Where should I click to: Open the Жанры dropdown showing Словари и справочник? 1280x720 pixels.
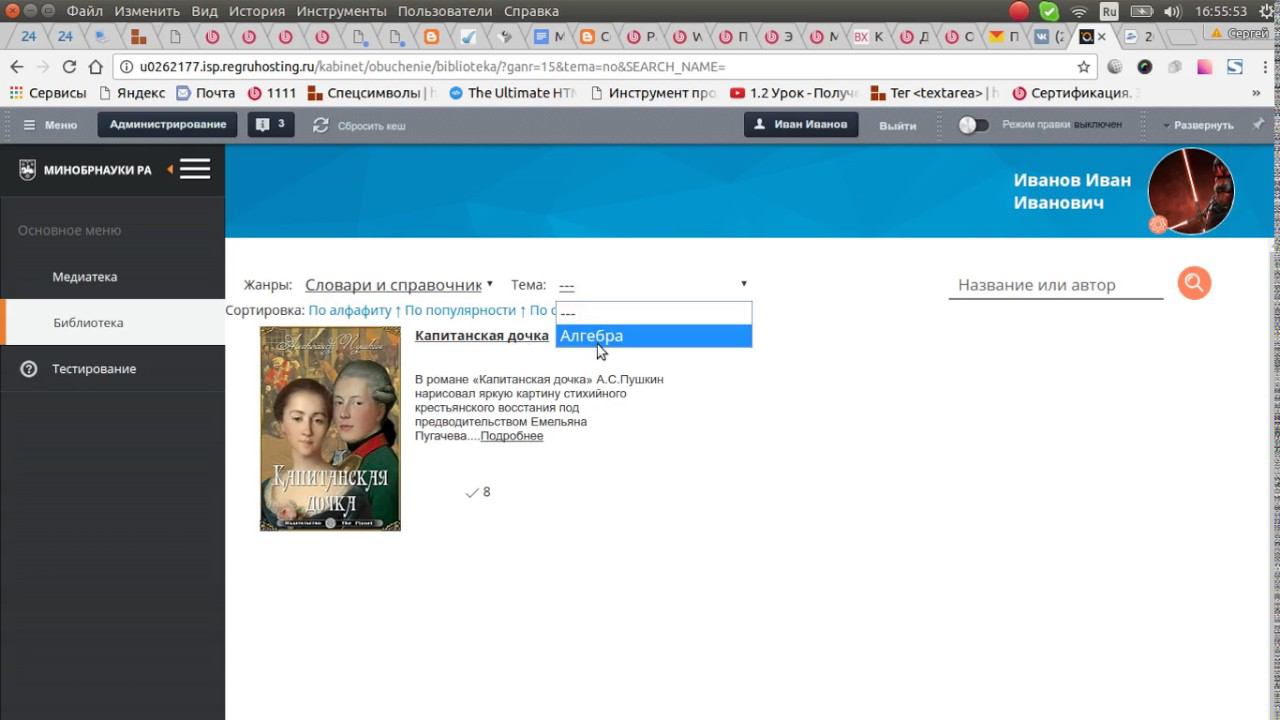coord(399,285)
